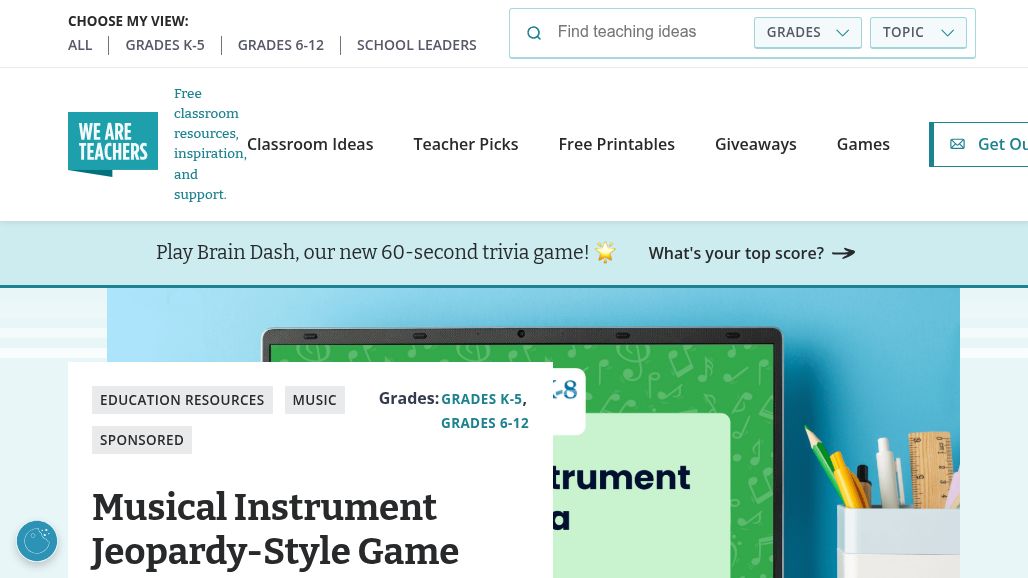
Task: Open the Teacher Picks menu
Action: [x=465, y=144]
